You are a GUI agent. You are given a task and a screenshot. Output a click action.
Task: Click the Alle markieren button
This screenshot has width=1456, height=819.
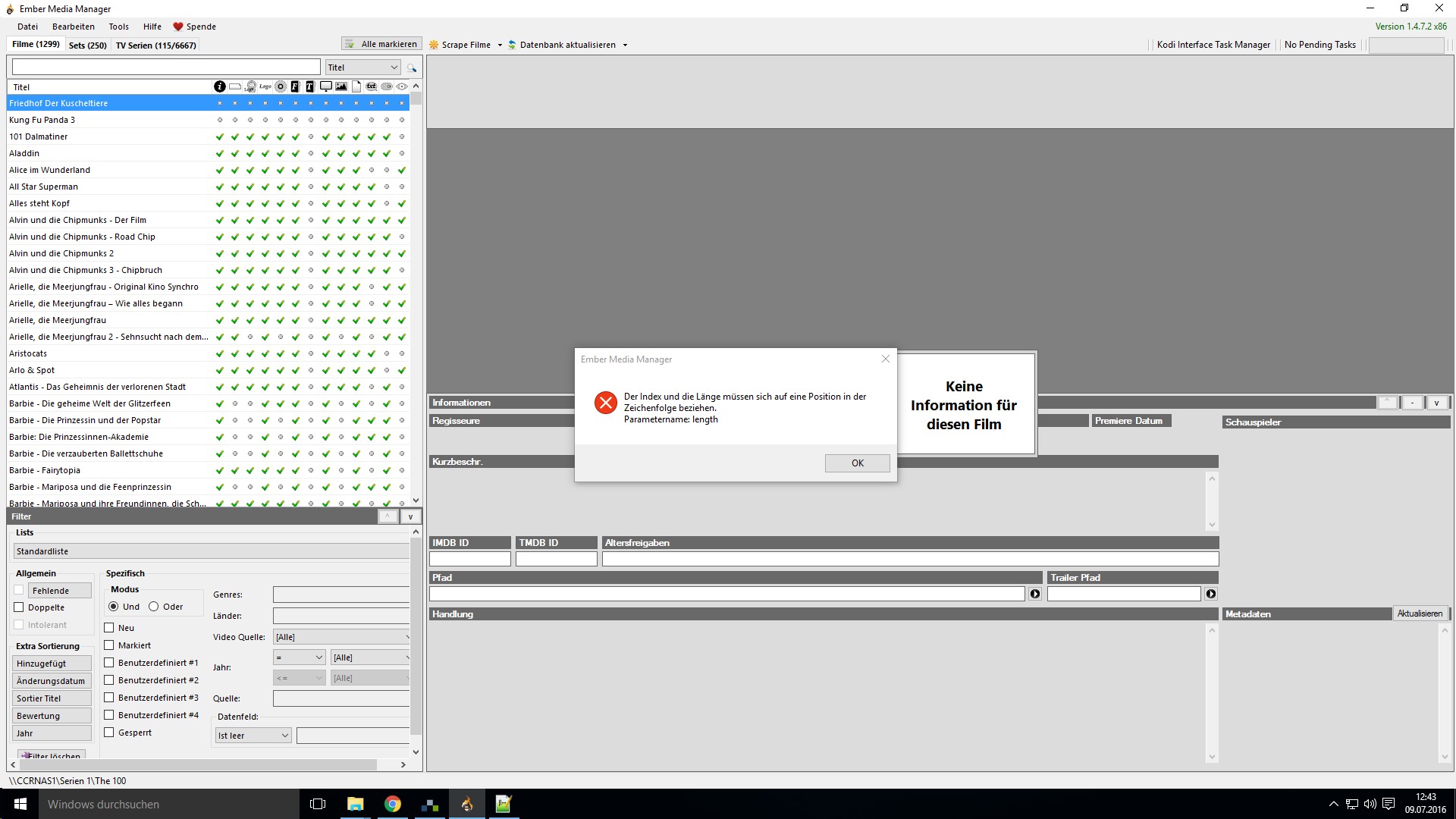pos(381,44)
